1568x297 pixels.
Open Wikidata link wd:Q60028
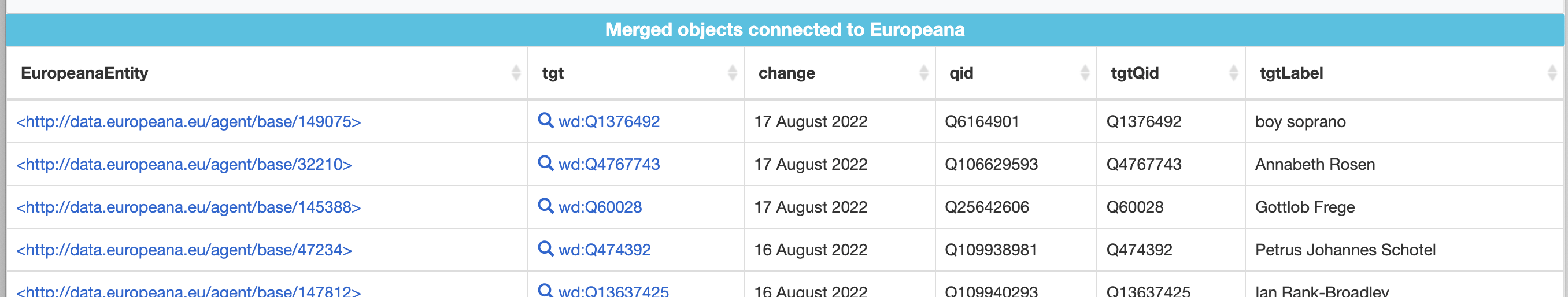[x=600, y=207]
